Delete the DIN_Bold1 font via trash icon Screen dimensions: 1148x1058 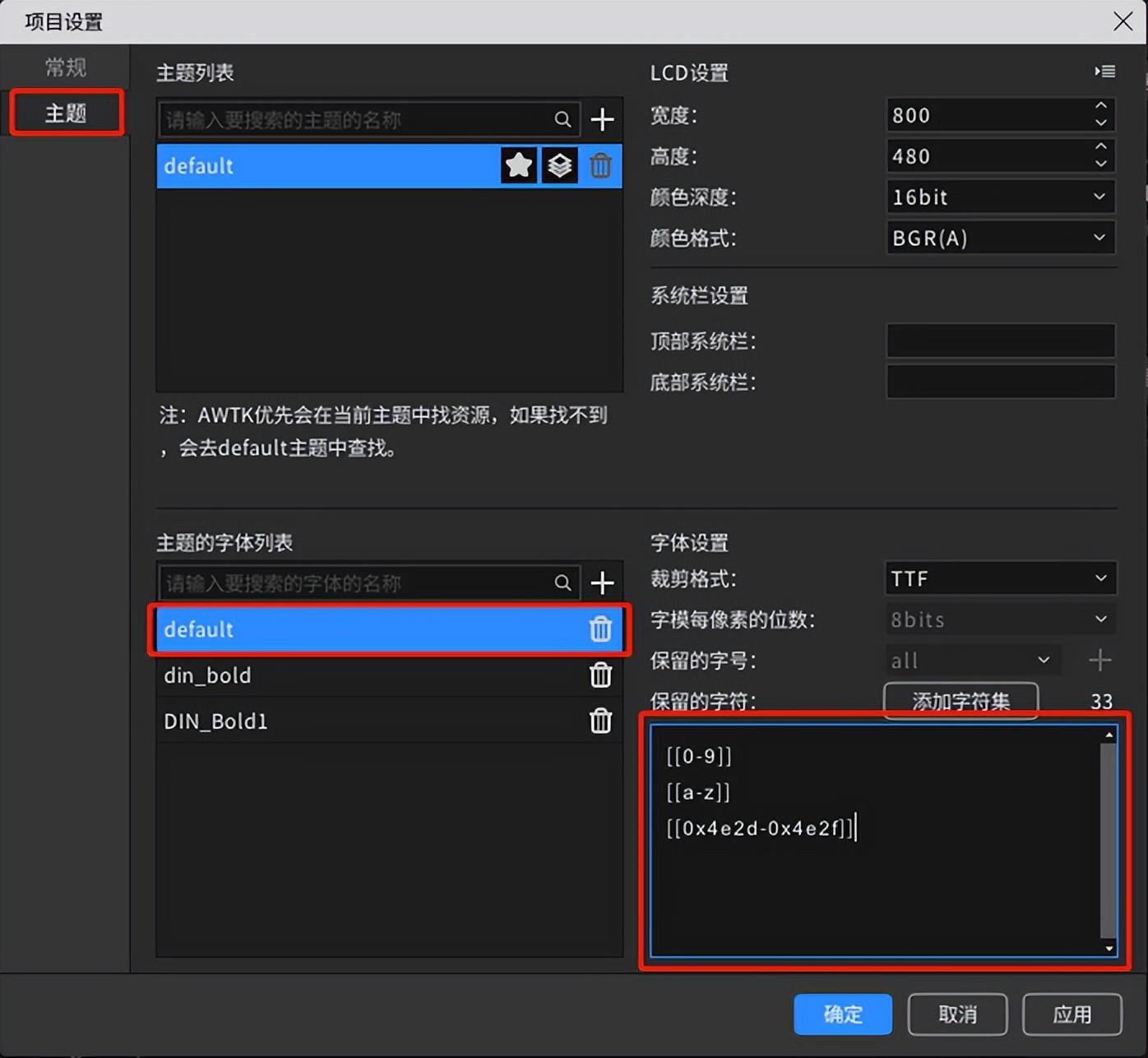[x=601, y=721]
